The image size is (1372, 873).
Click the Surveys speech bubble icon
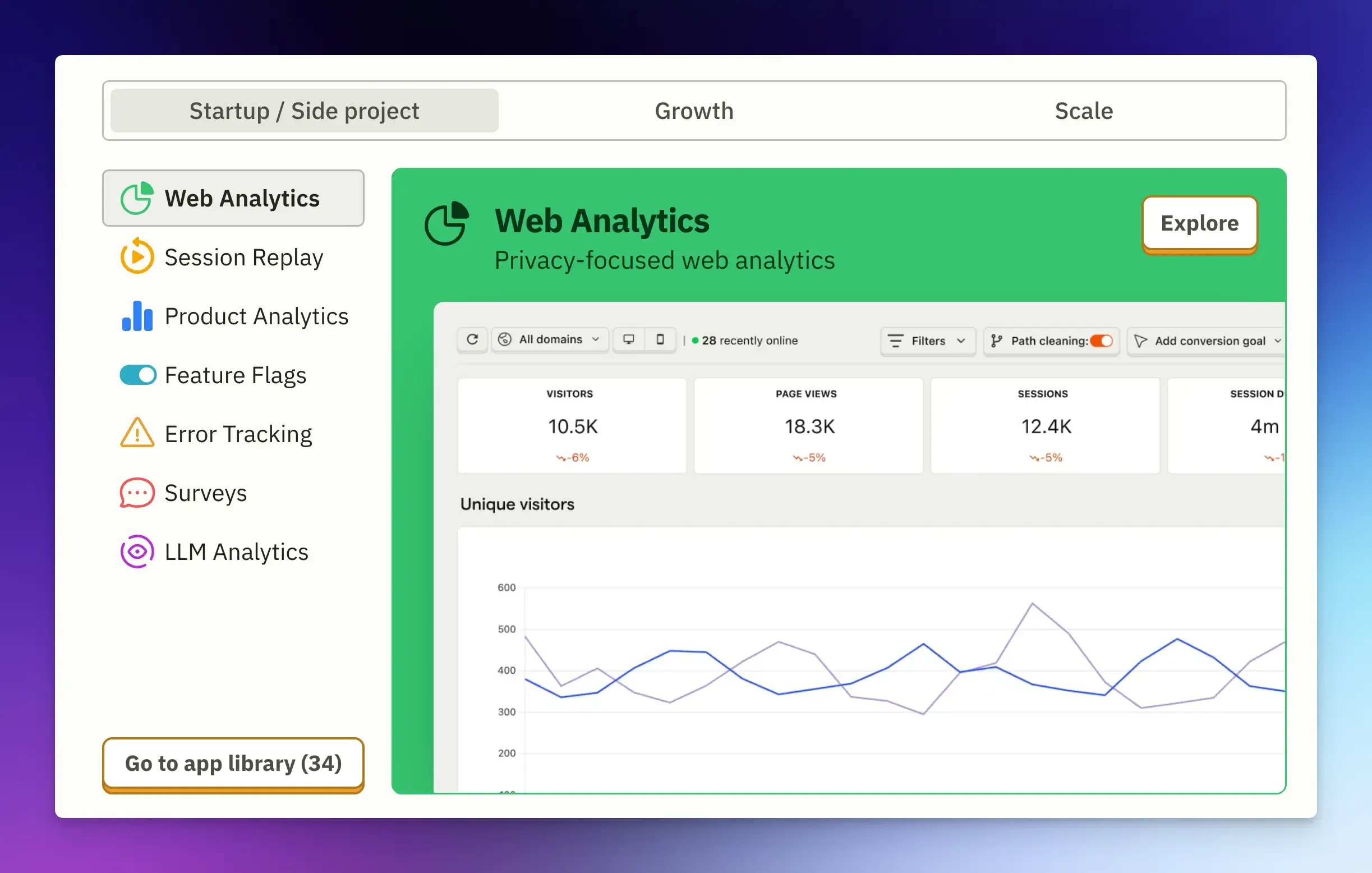(137, 493)
